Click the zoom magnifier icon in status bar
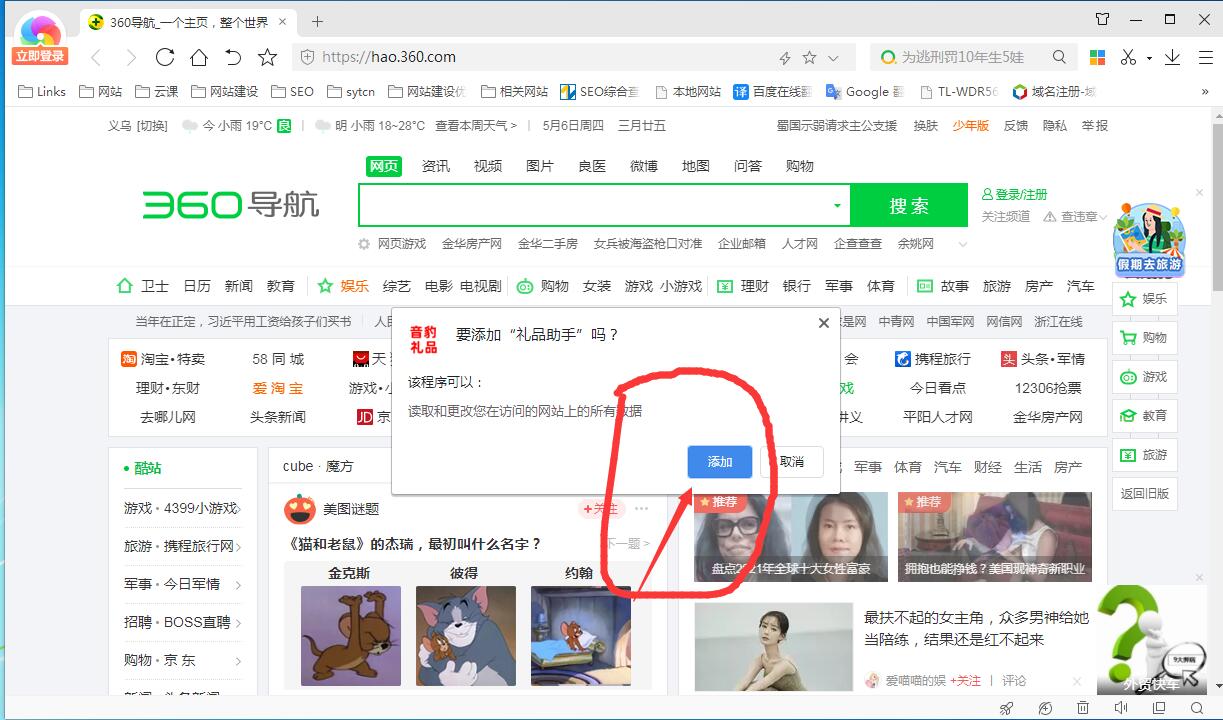 click(x=1197, y=708)
